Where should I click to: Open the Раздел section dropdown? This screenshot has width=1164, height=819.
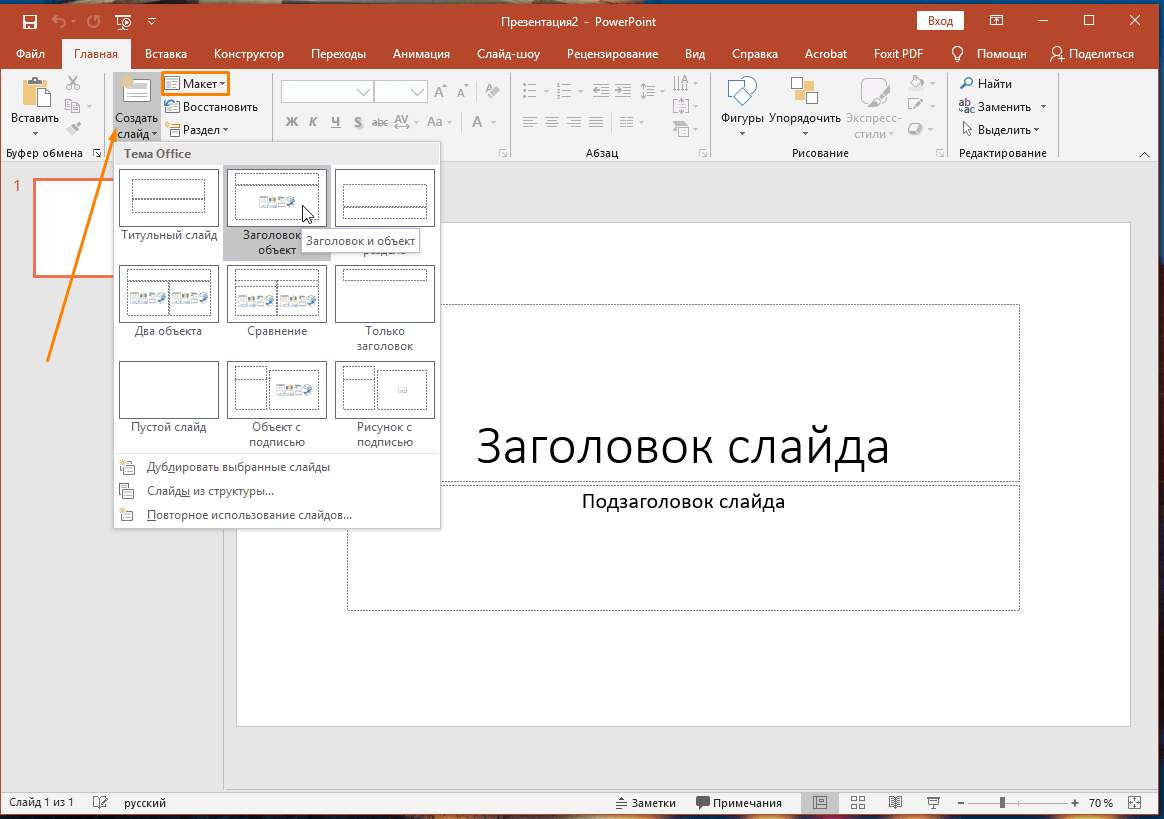tap(196, 129)
